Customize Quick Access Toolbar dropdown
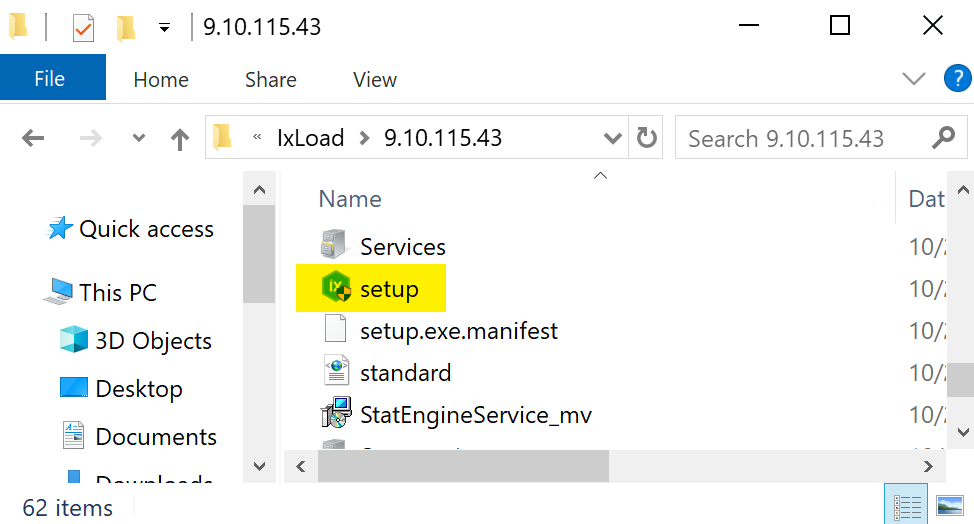Viewport: 974px width, 524px height. [165, 27]
